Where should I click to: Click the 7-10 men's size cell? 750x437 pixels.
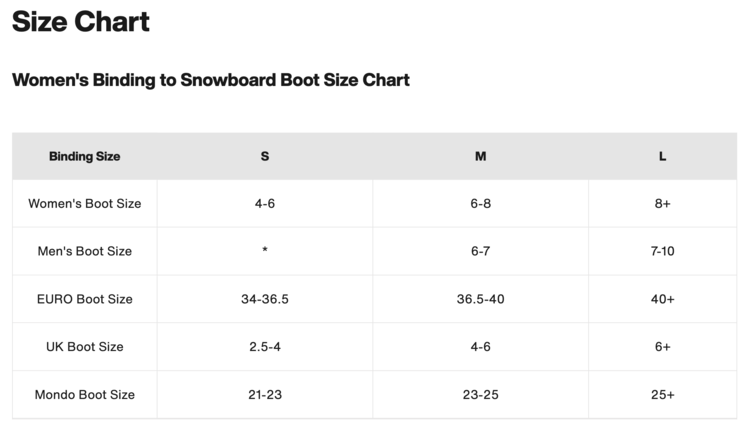pyautogui.click(x=662, y=251)
